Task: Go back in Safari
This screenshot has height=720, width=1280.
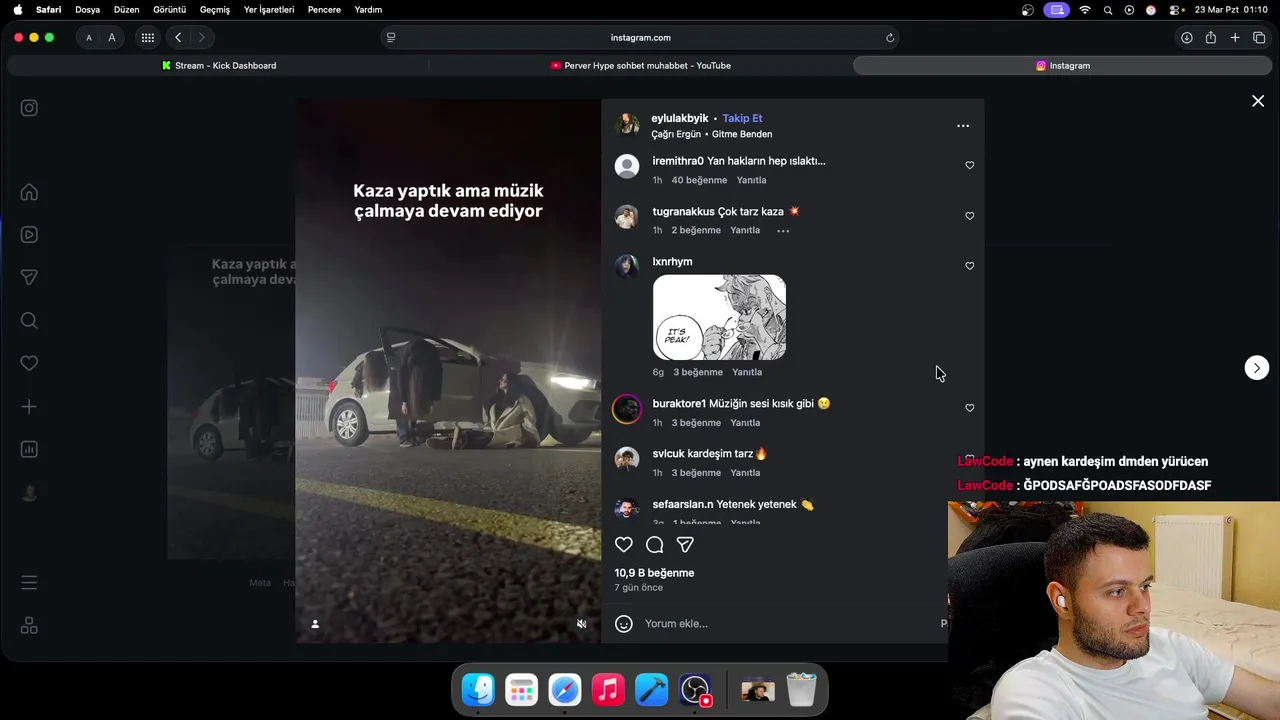Action: pos(178,38)
